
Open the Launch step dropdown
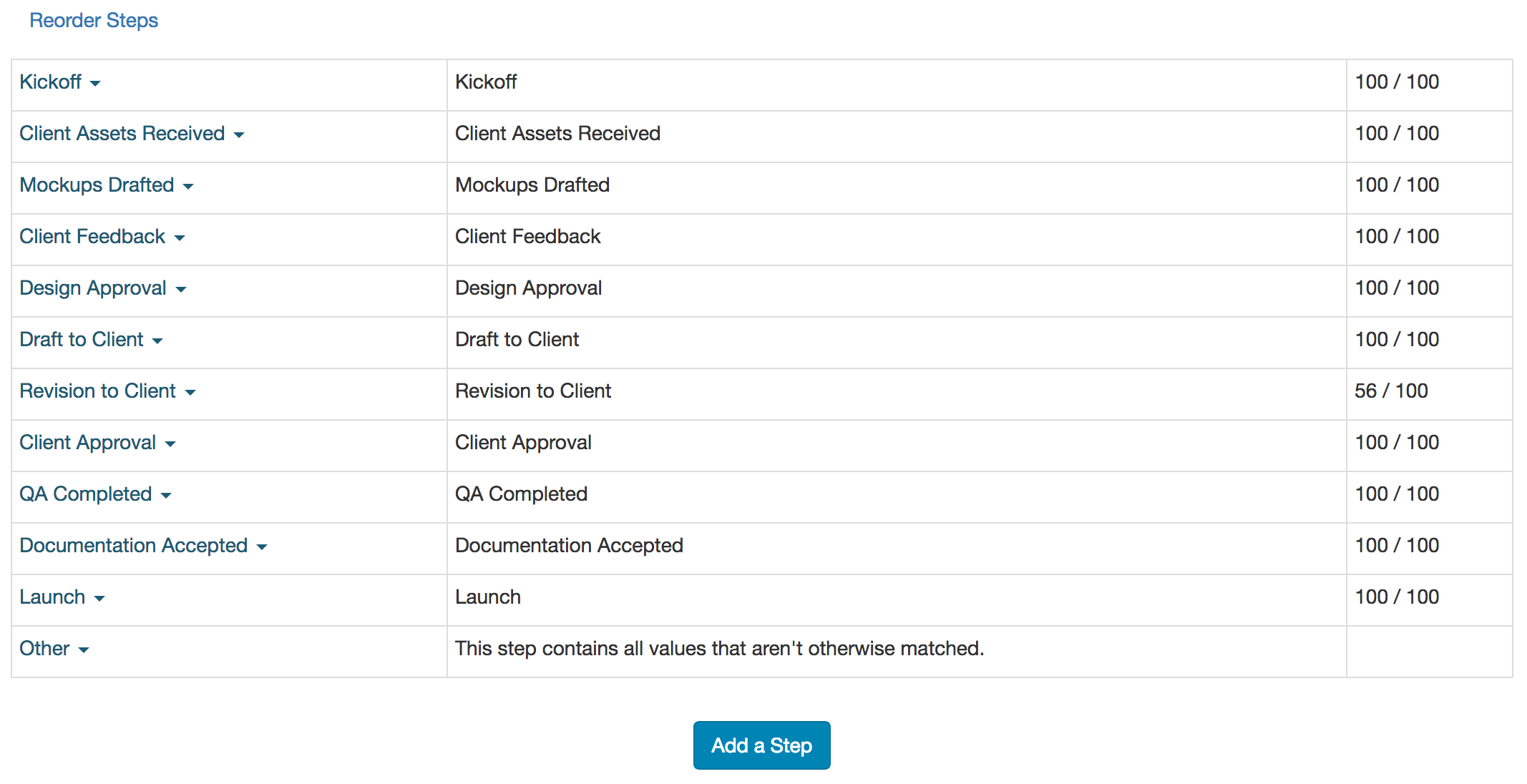pos(62,597)
